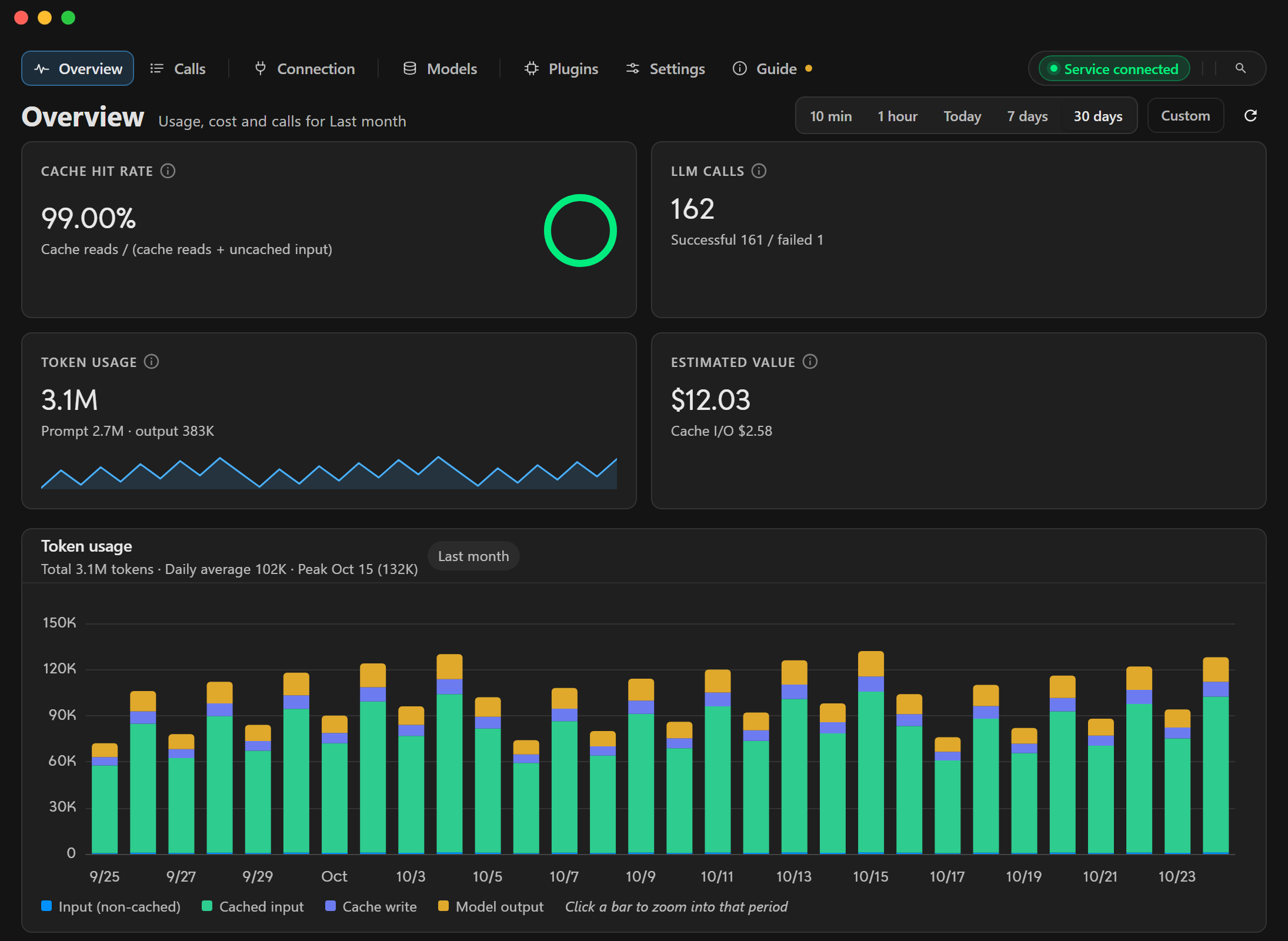This screenshot has width=1288, height=941.
Task: Click the search magnifier icon
Action: coord(1240,68)
